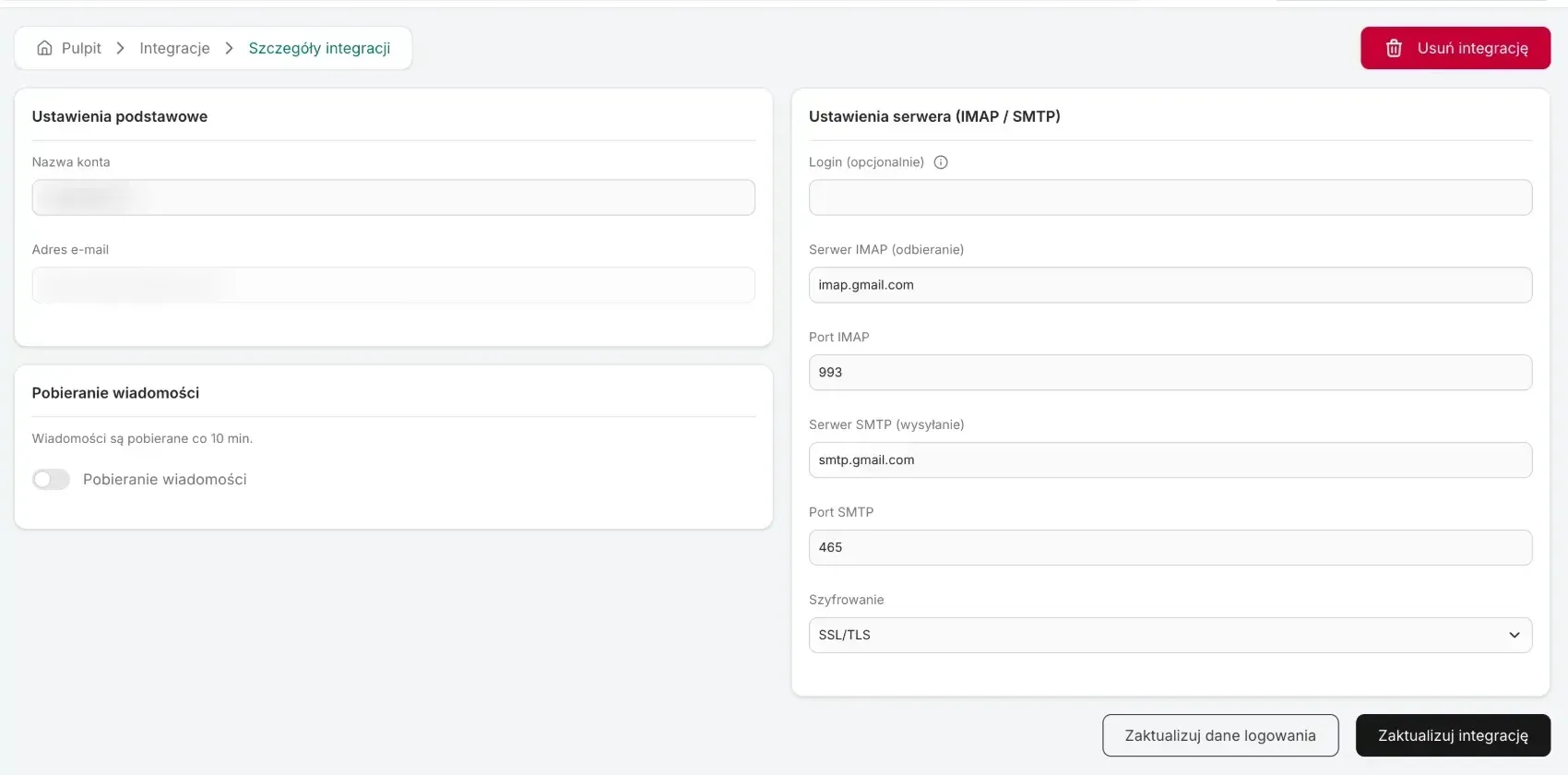Click the Ustawienia serwera (IMAP / SMTP) heading

[934, 116]
